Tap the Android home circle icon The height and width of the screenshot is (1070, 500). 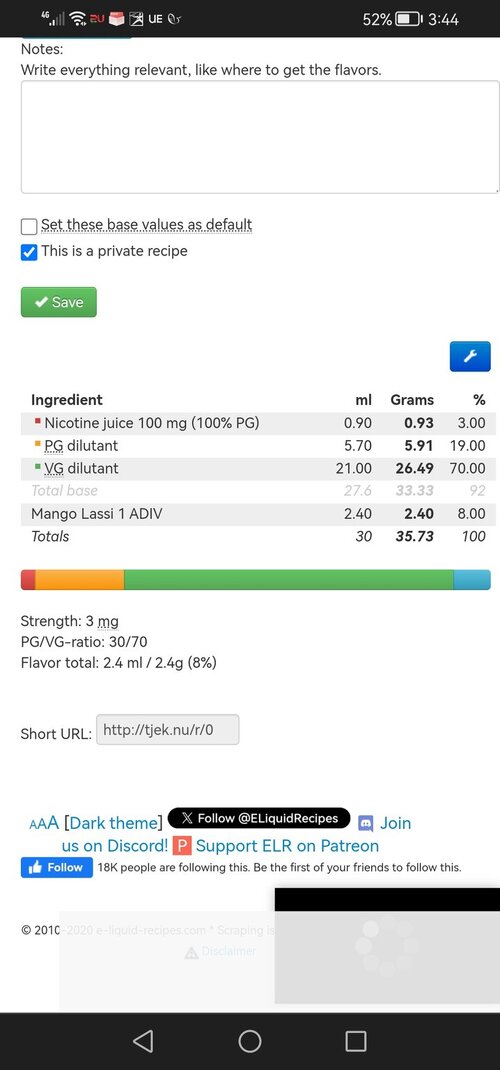click(250, 1041)
